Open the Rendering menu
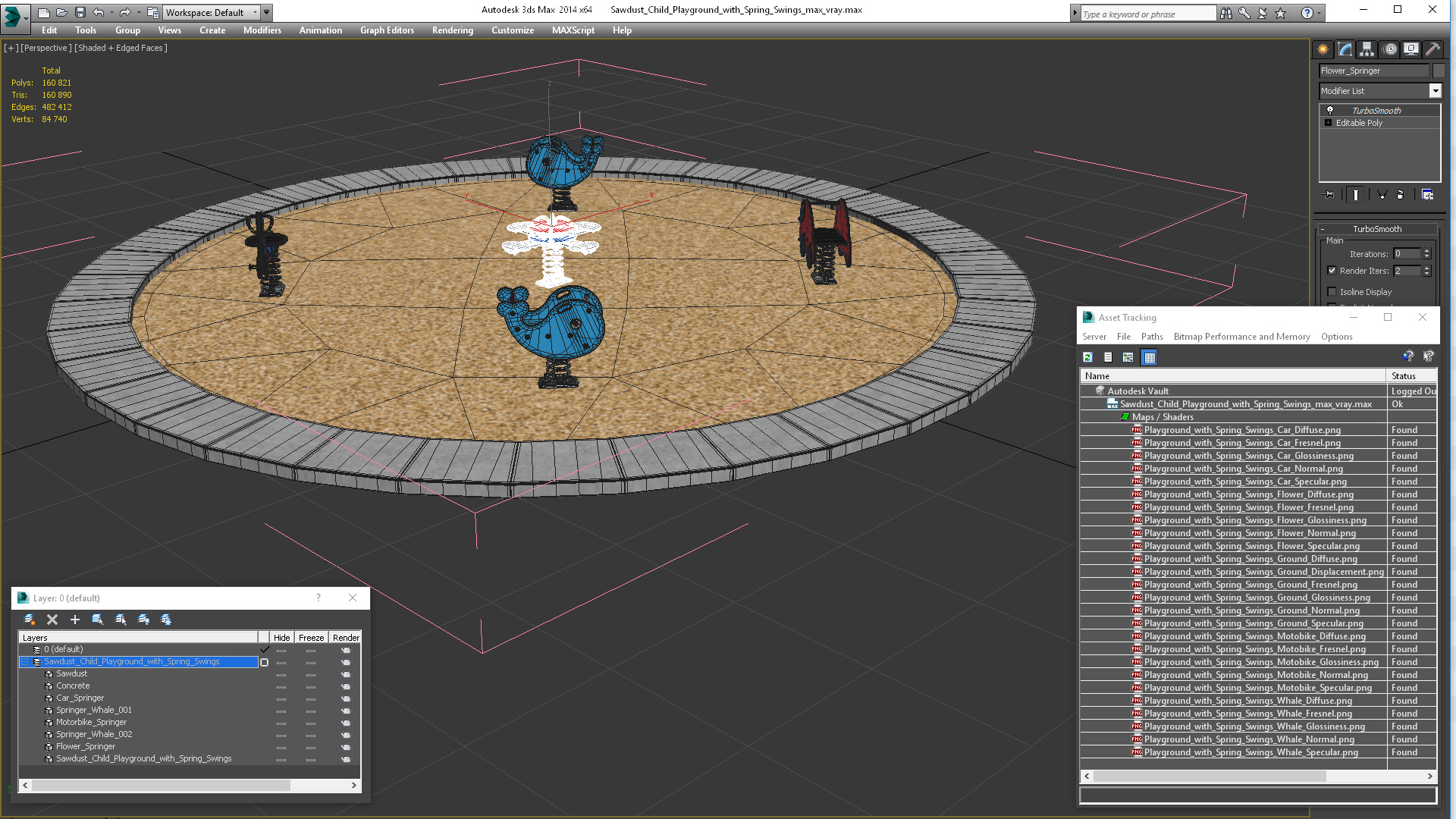Viewport: 1456px width, 819px height. 452,30
